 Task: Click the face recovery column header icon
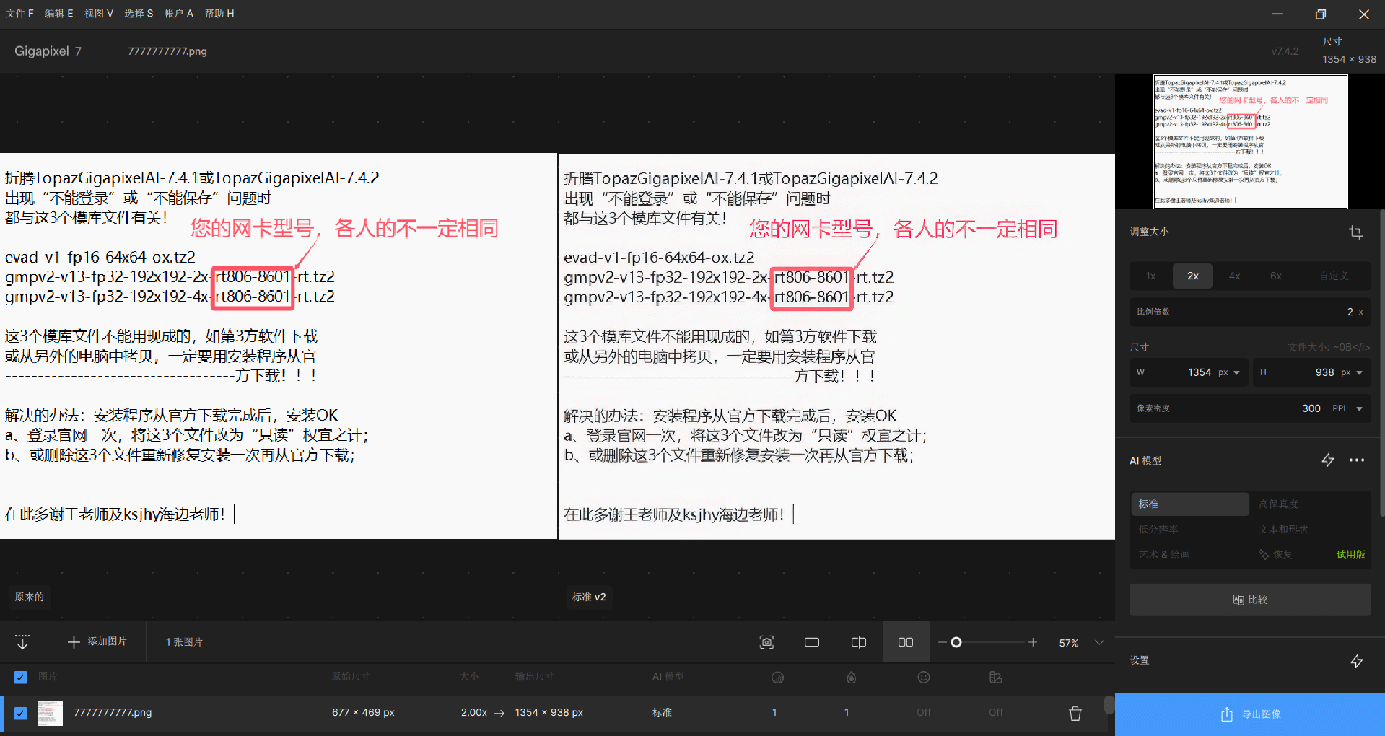[x=924, y=677]
